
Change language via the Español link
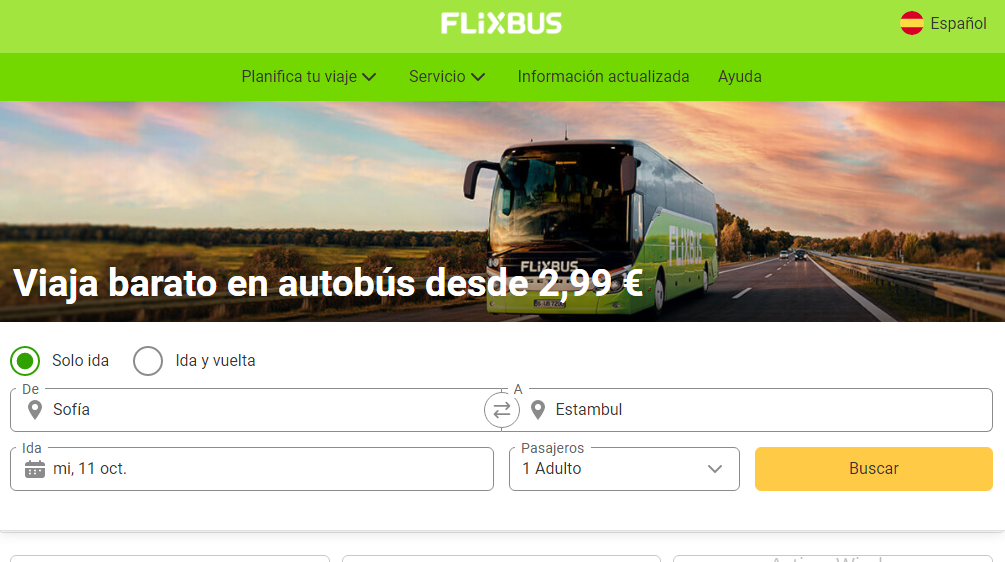tap(958, 24)
